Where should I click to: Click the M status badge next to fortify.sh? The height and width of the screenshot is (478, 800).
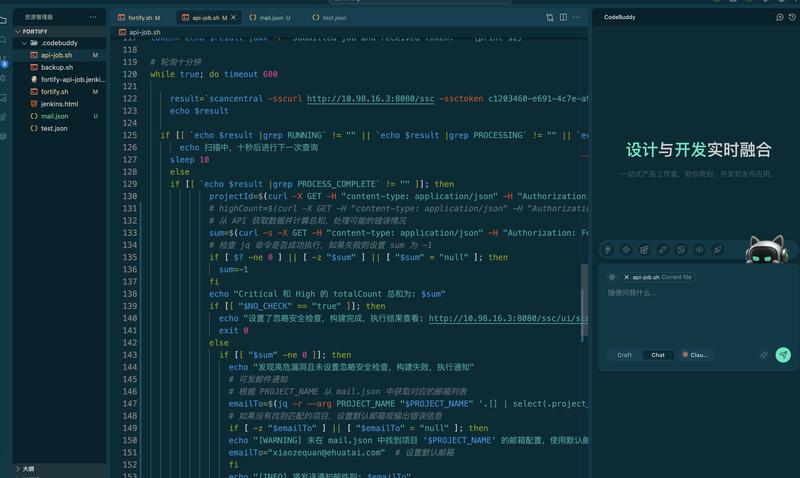coord(95,92)
